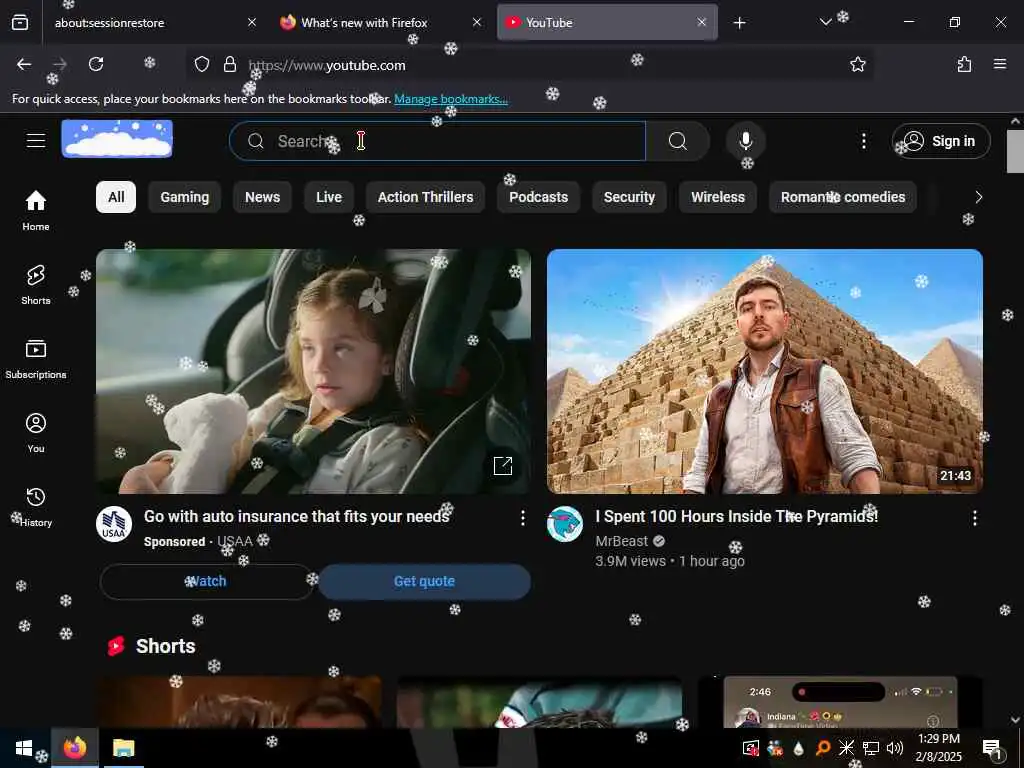Viewport: 1024px width, 768px height.
Task: Click the MrBeast channel avatar
Action: click(x=565, y=524)
